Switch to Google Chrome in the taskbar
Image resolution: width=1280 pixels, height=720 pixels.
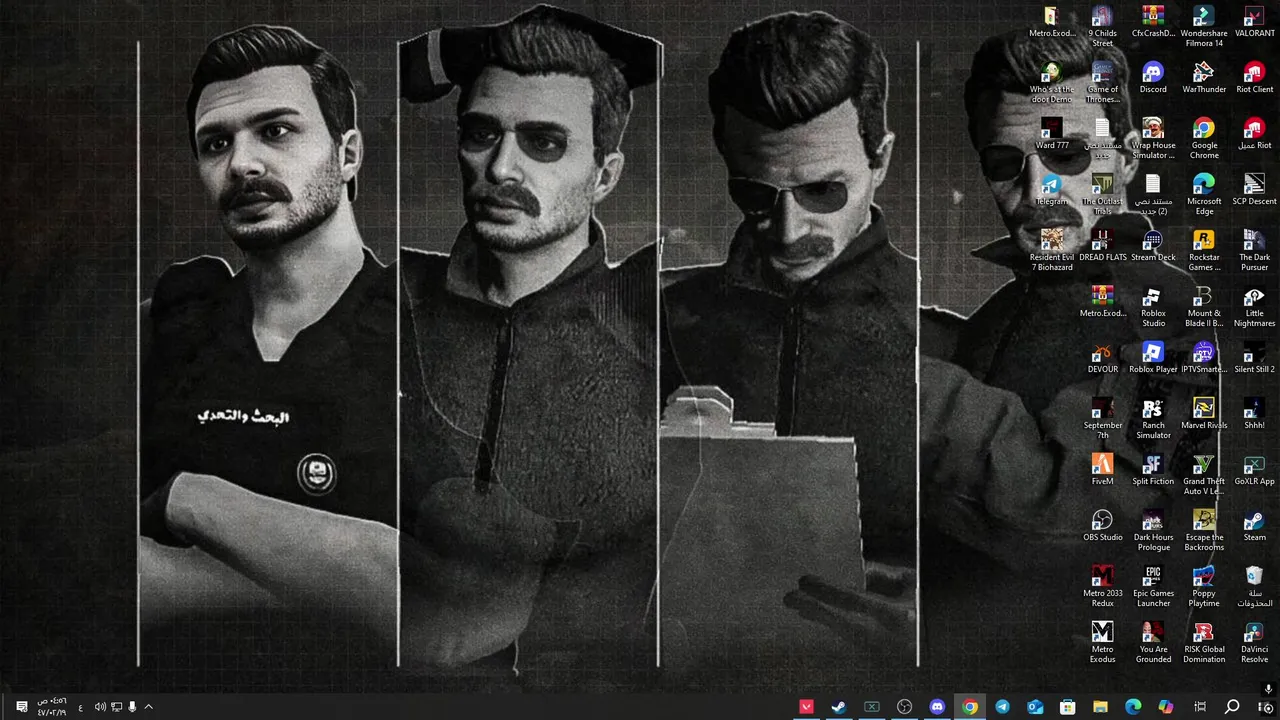[x=969, y=707]
